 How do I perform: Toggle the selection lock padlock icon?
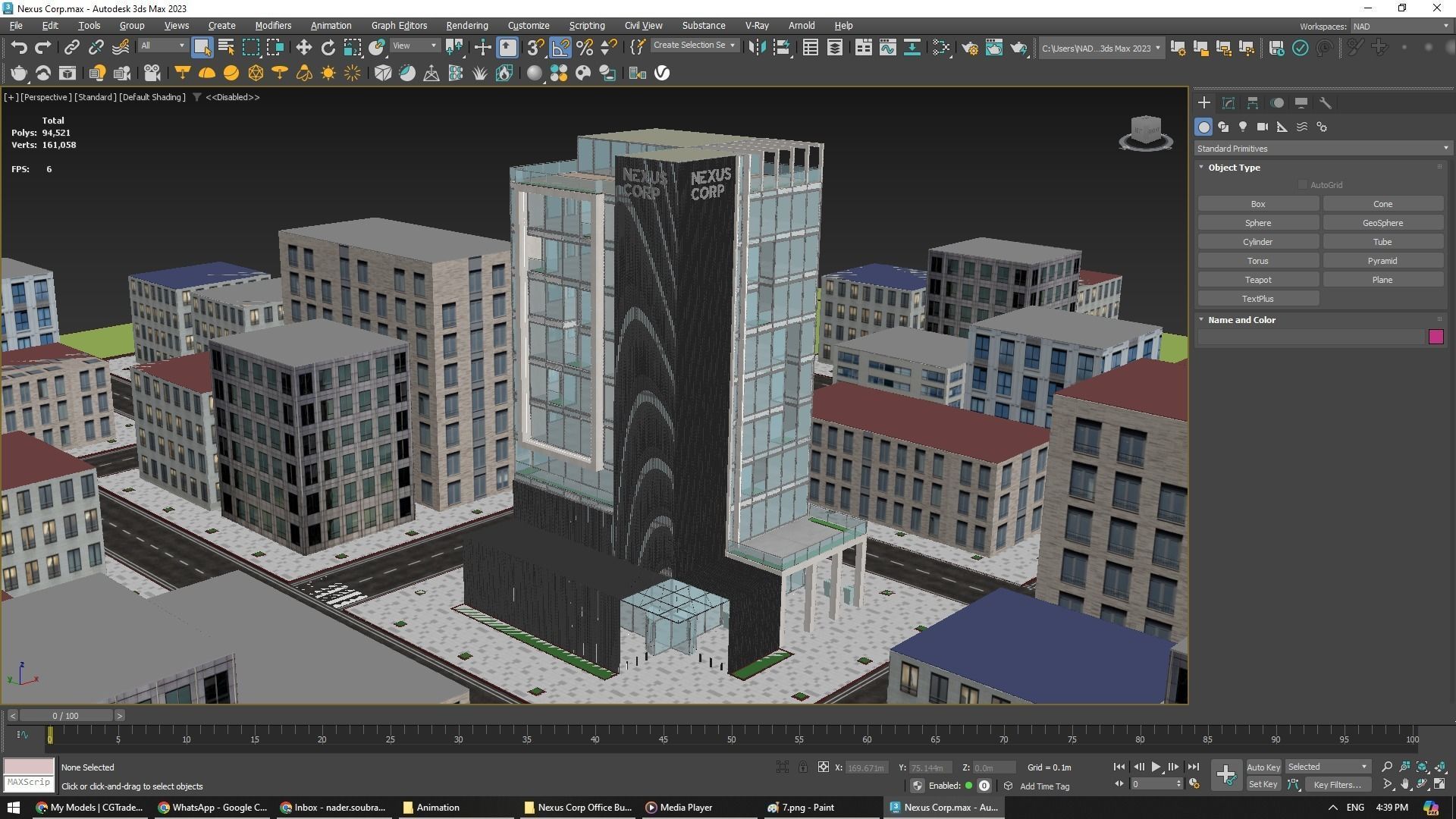[802, 767]
